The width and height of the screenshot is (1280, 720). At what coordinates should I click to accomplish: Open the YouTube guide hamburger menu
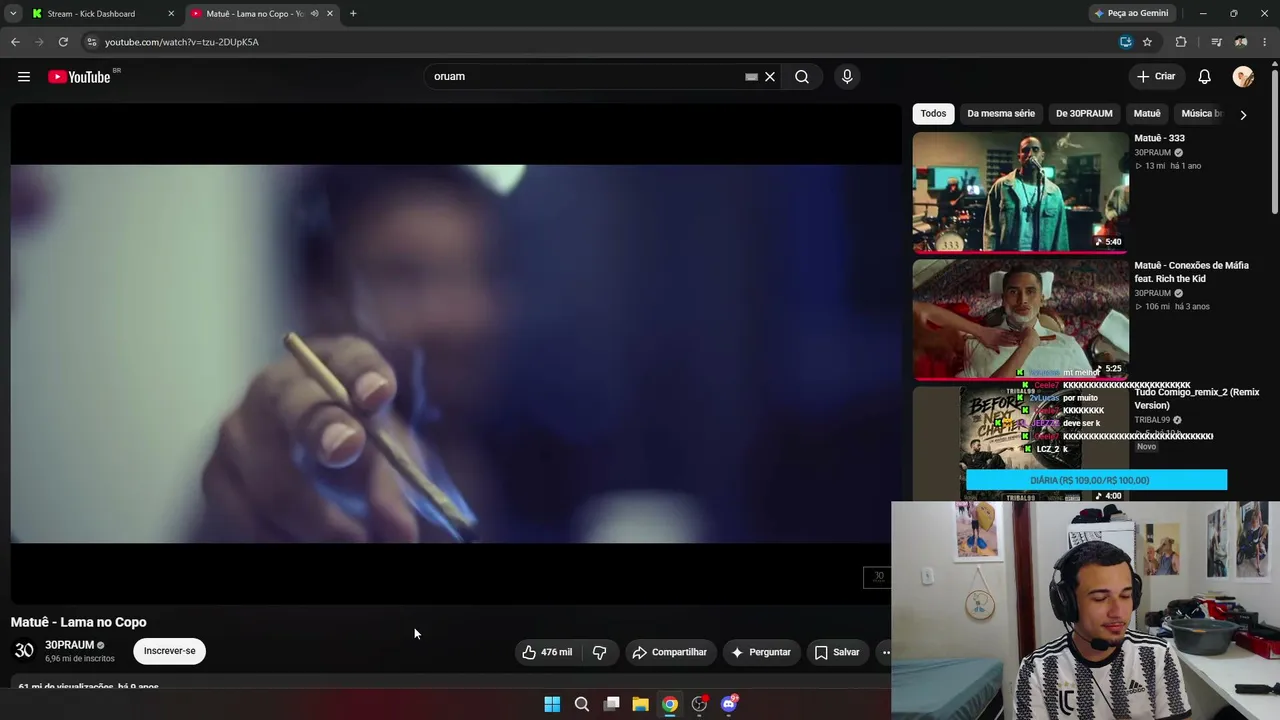pyautogui.click(x=24, y=77)
